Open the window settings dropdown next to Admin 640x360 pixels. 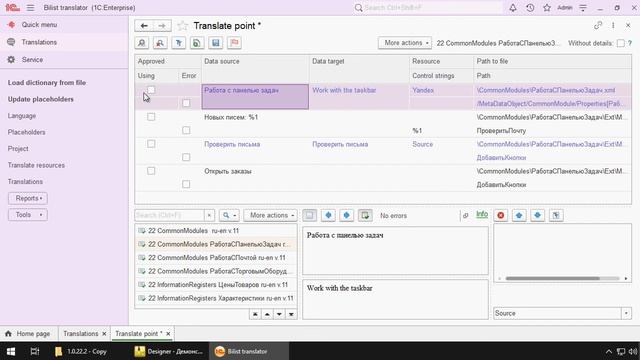pos(583,8)
